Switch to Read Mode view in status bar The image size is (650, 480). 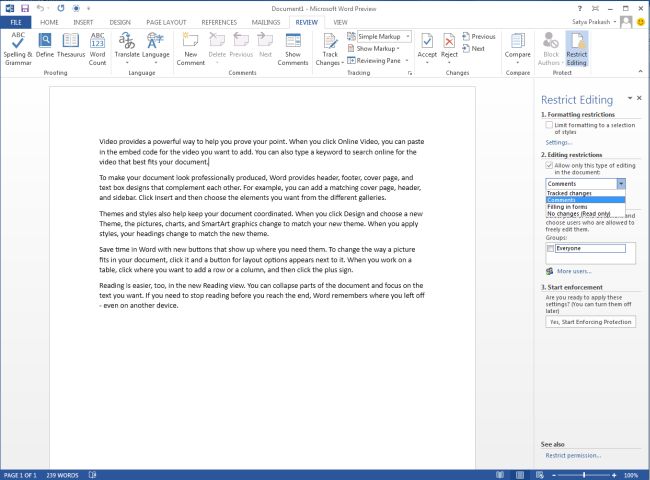coord(500,475)
